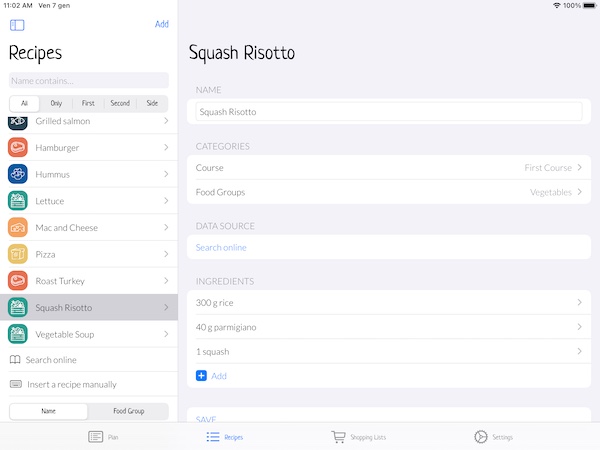
Task: Expand the Course category chevron
Action: click(x=580, y=168)
